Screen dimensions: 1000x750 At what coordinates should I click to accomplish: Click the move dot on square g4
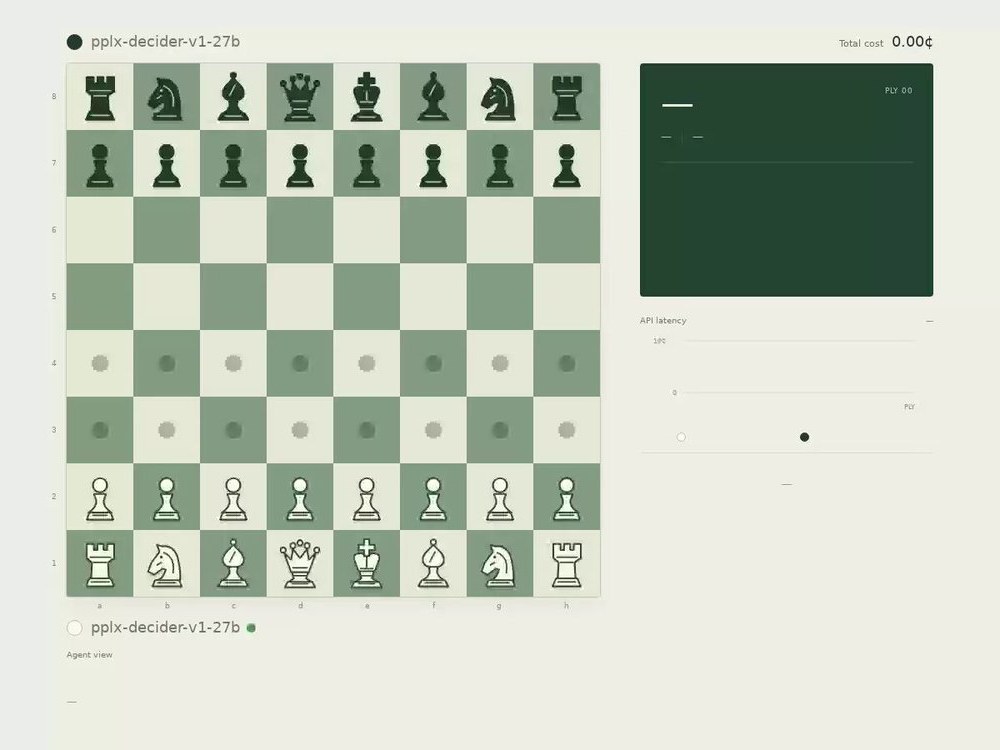[x=500, y=364]
